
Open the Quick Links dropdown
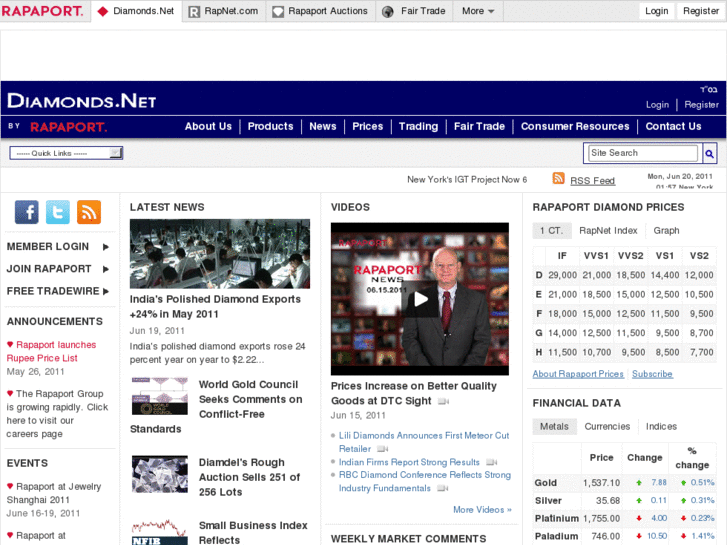tap(66, 153)
